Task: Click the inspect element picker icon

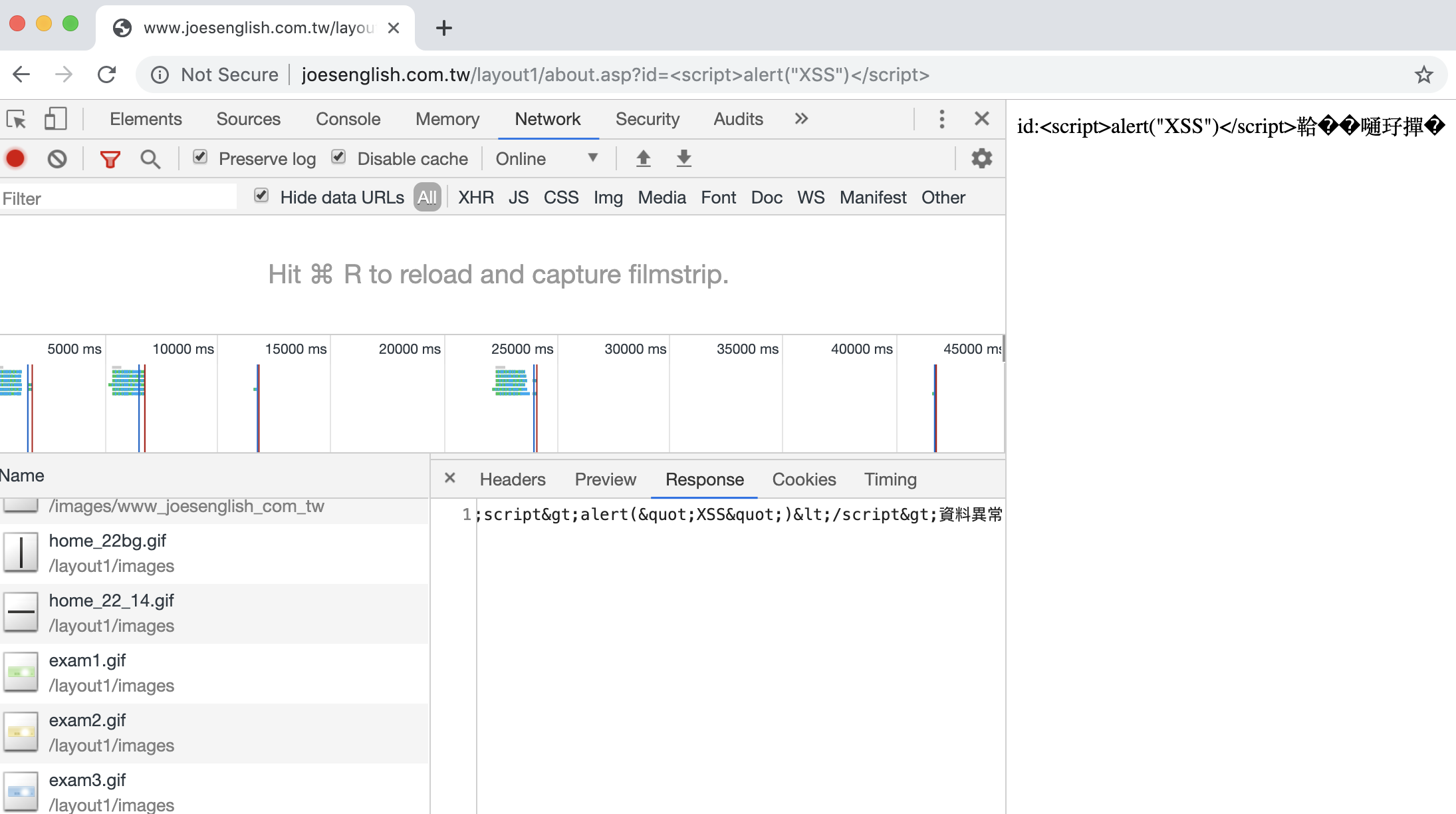Action: (16, 119)
